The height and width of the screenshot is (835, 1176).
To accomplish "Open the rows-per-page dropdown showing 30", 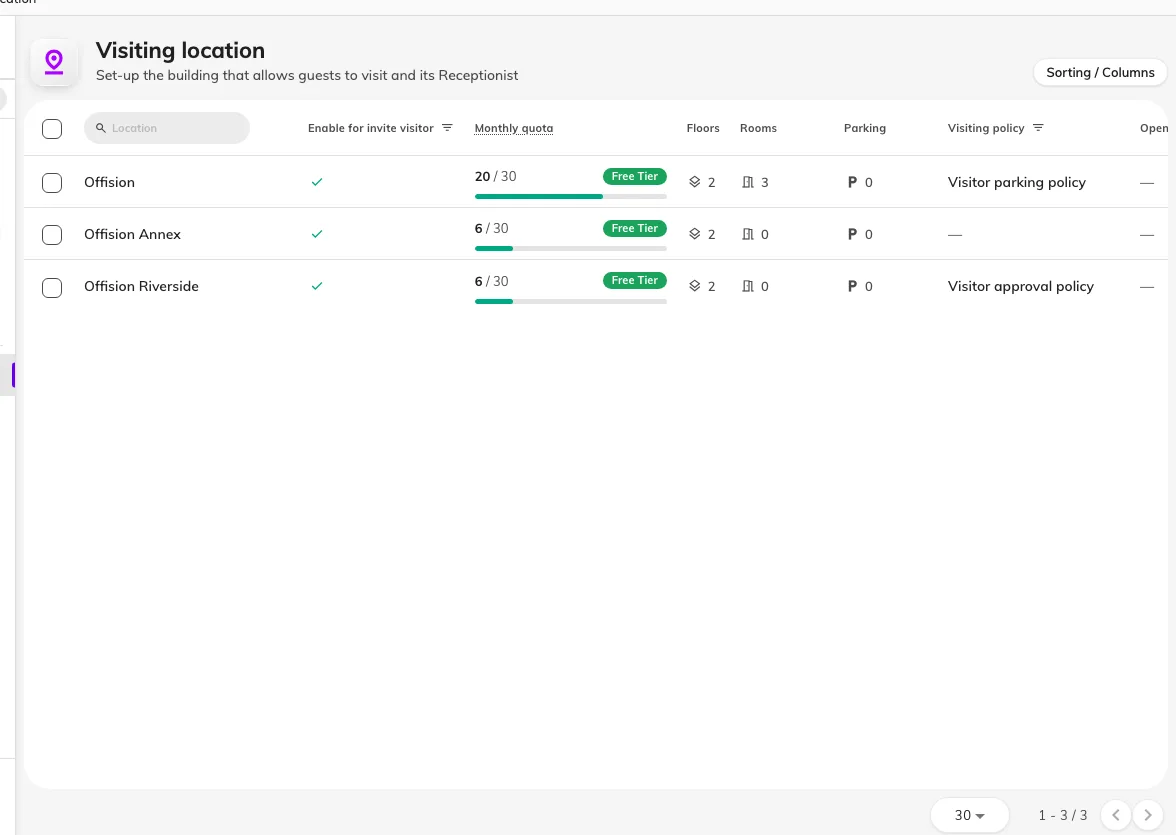I will [x=970, y=815].
